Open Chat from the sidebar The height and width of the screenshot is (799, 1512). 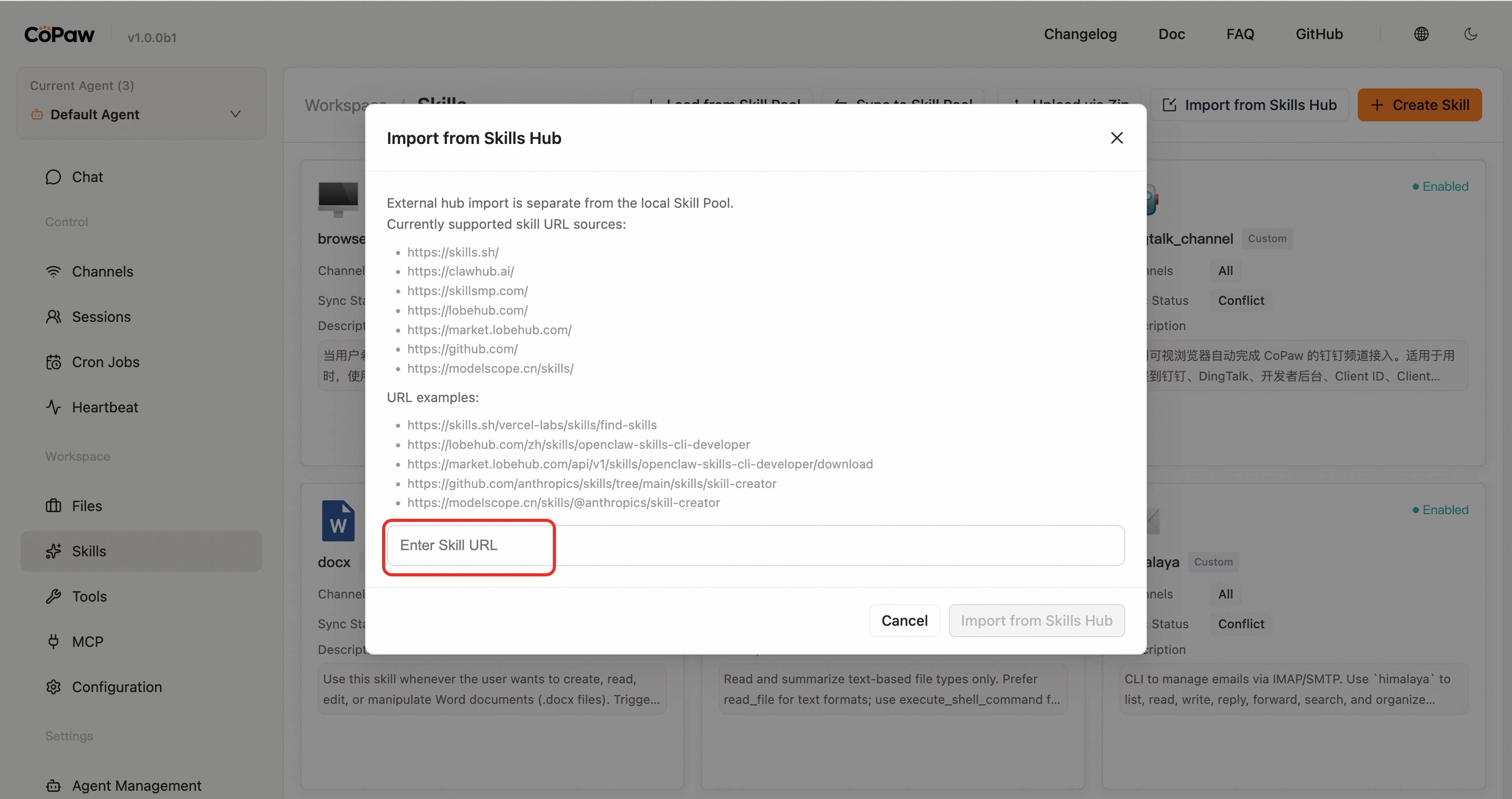87,177
